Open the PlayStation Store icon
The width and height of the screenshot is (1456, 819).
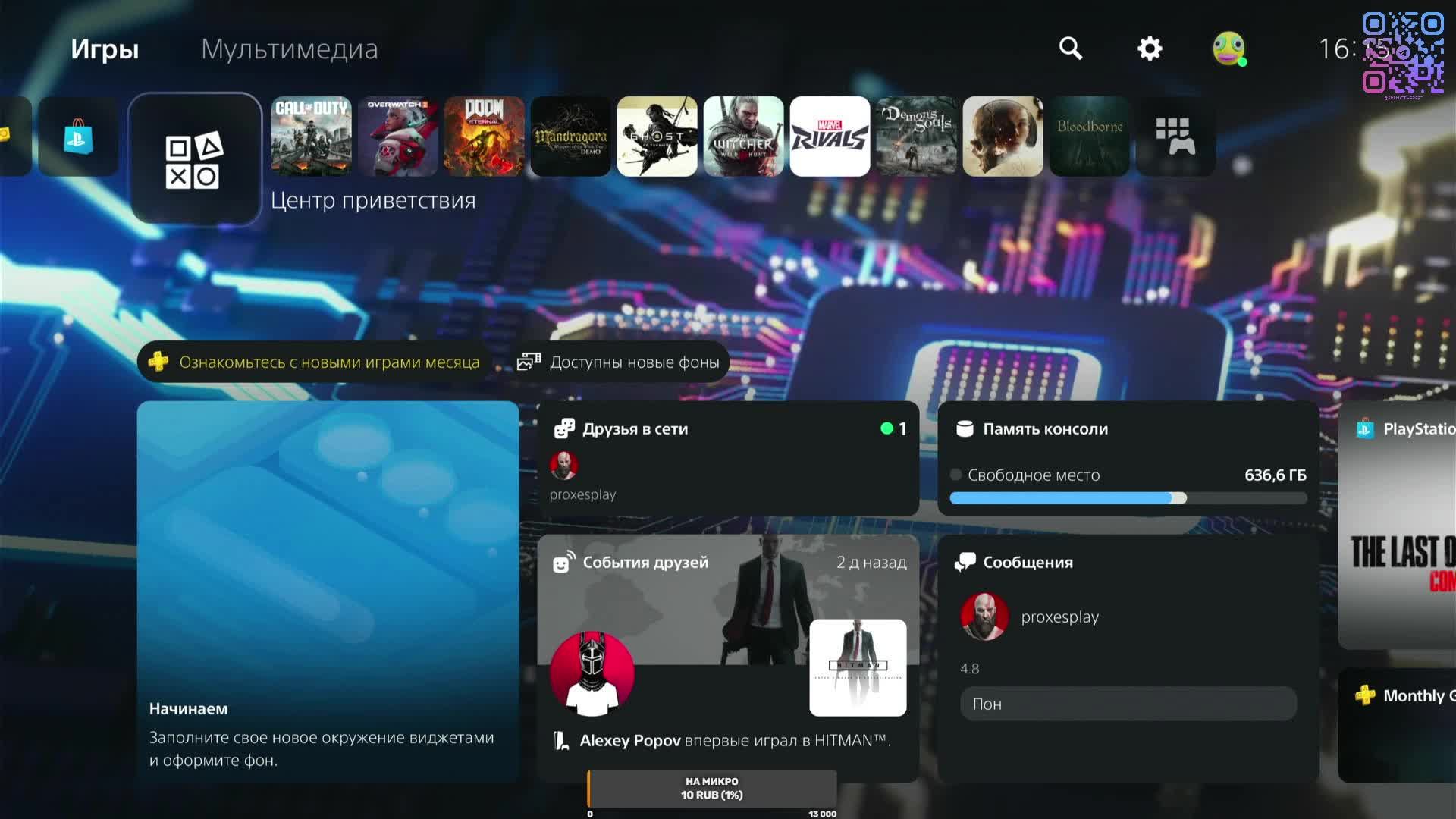78,136
